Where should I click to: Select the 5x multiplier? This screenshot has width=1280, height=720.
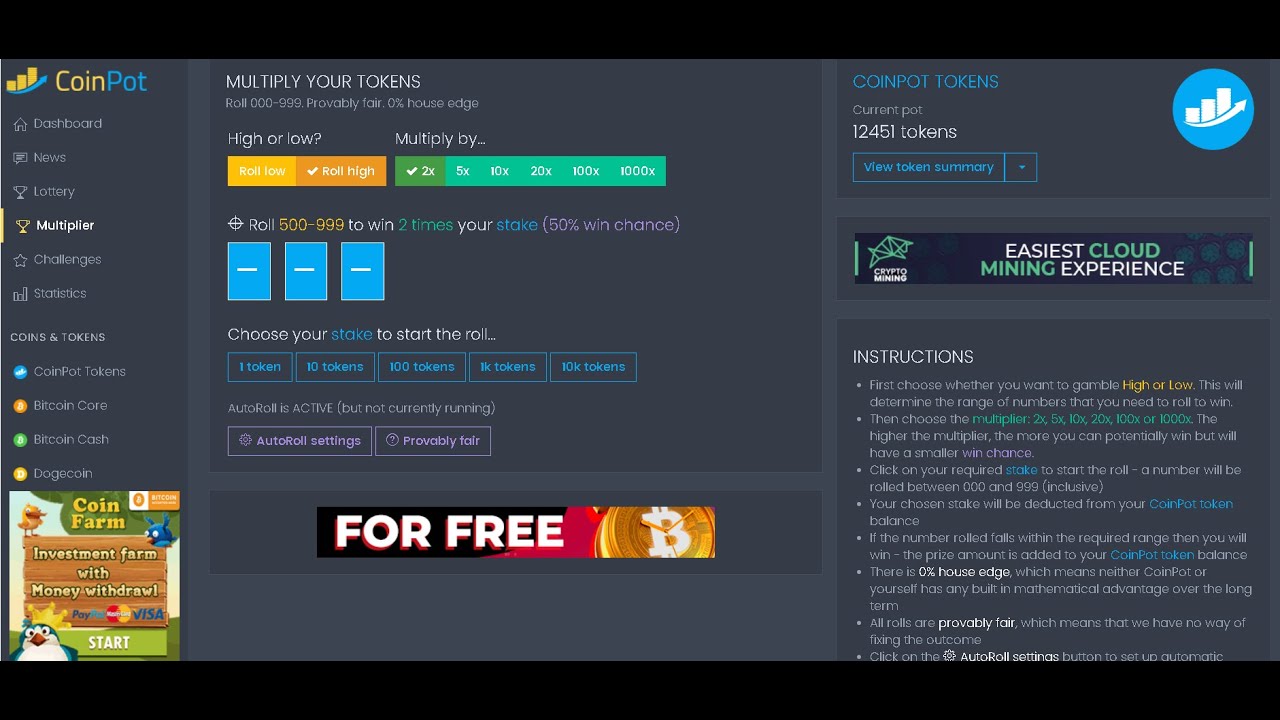463,171
